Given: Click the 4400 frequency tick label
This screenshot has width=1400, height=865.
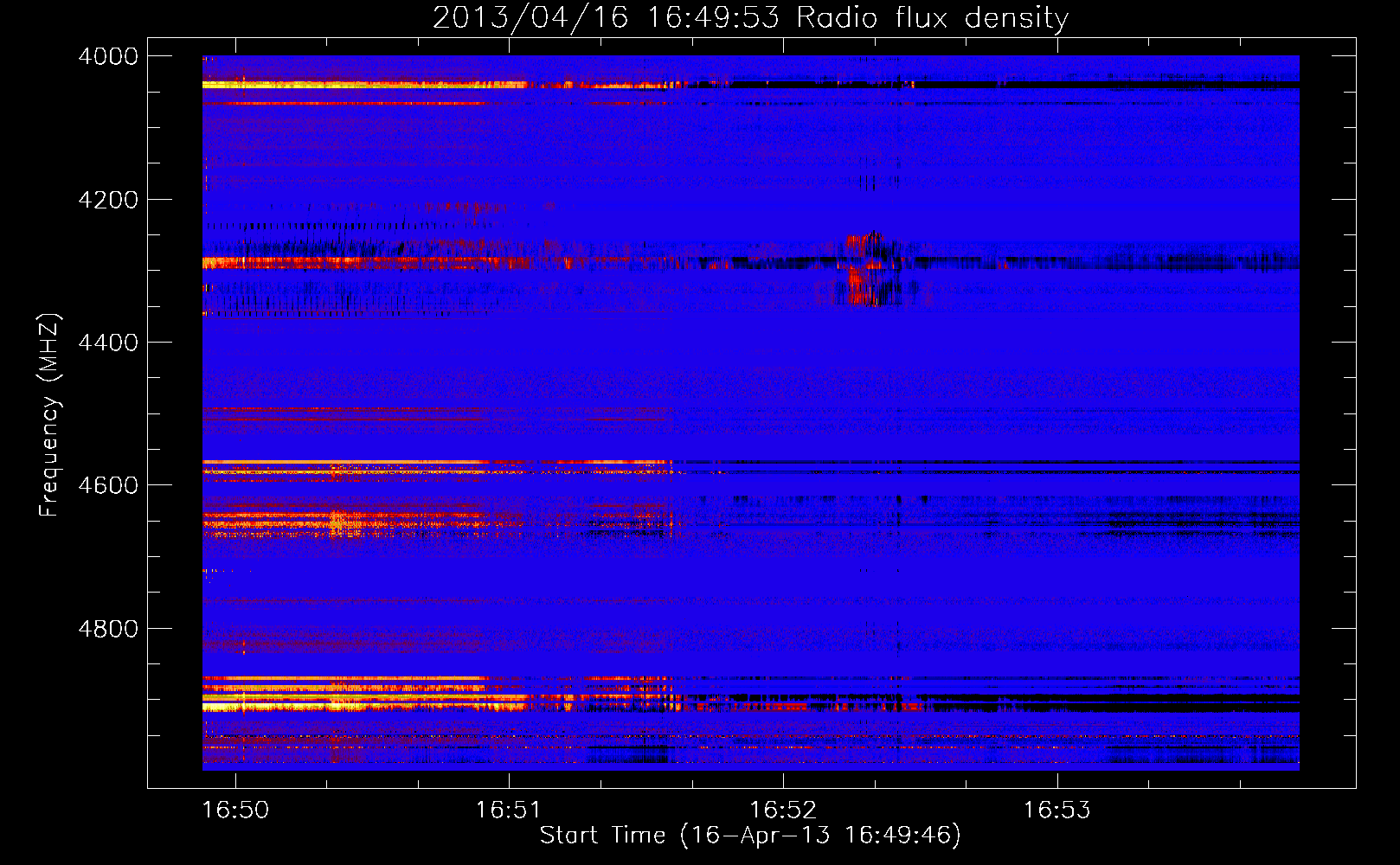Looking at the screenshot, I should coord(108,343).
